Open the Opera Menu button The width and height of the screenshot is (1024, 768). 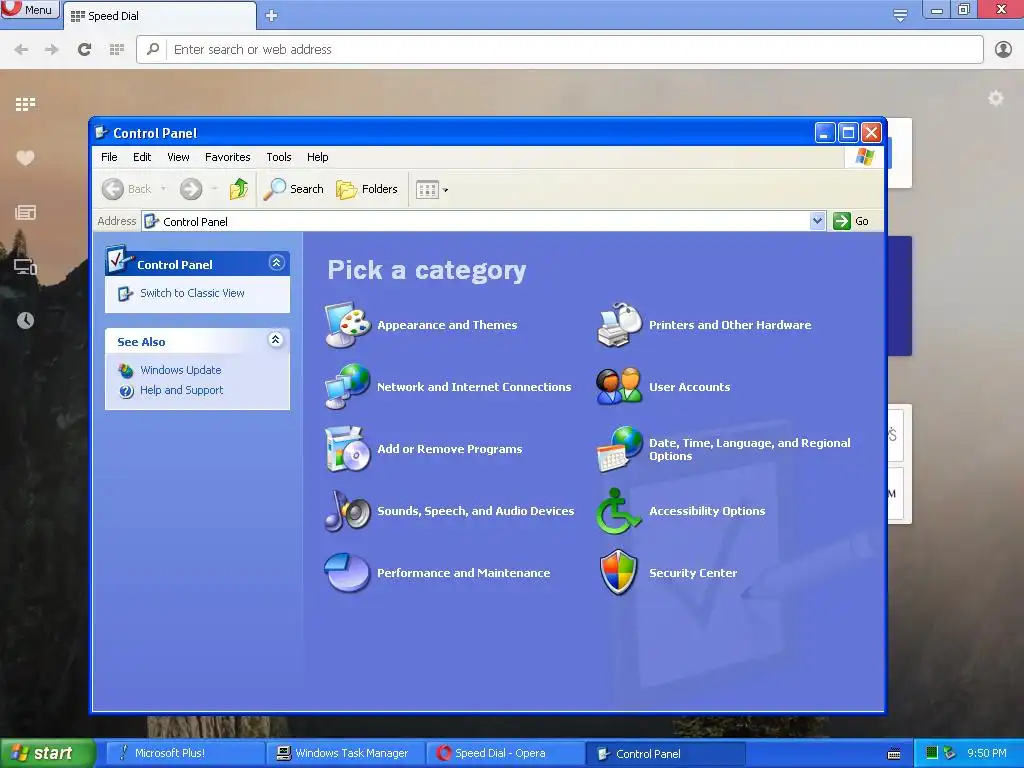coord(30,10)
